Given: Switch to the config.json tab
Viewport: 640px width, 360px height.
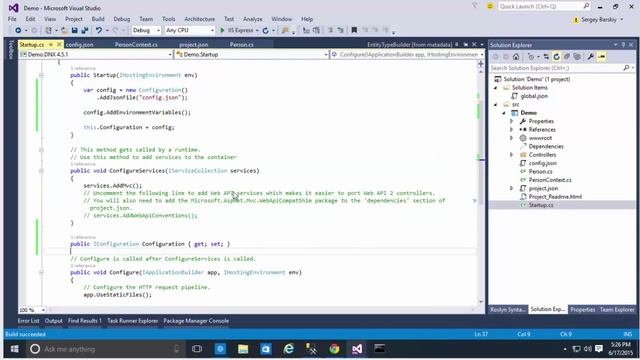Looking at the screenshot, I should pos(80,44).
